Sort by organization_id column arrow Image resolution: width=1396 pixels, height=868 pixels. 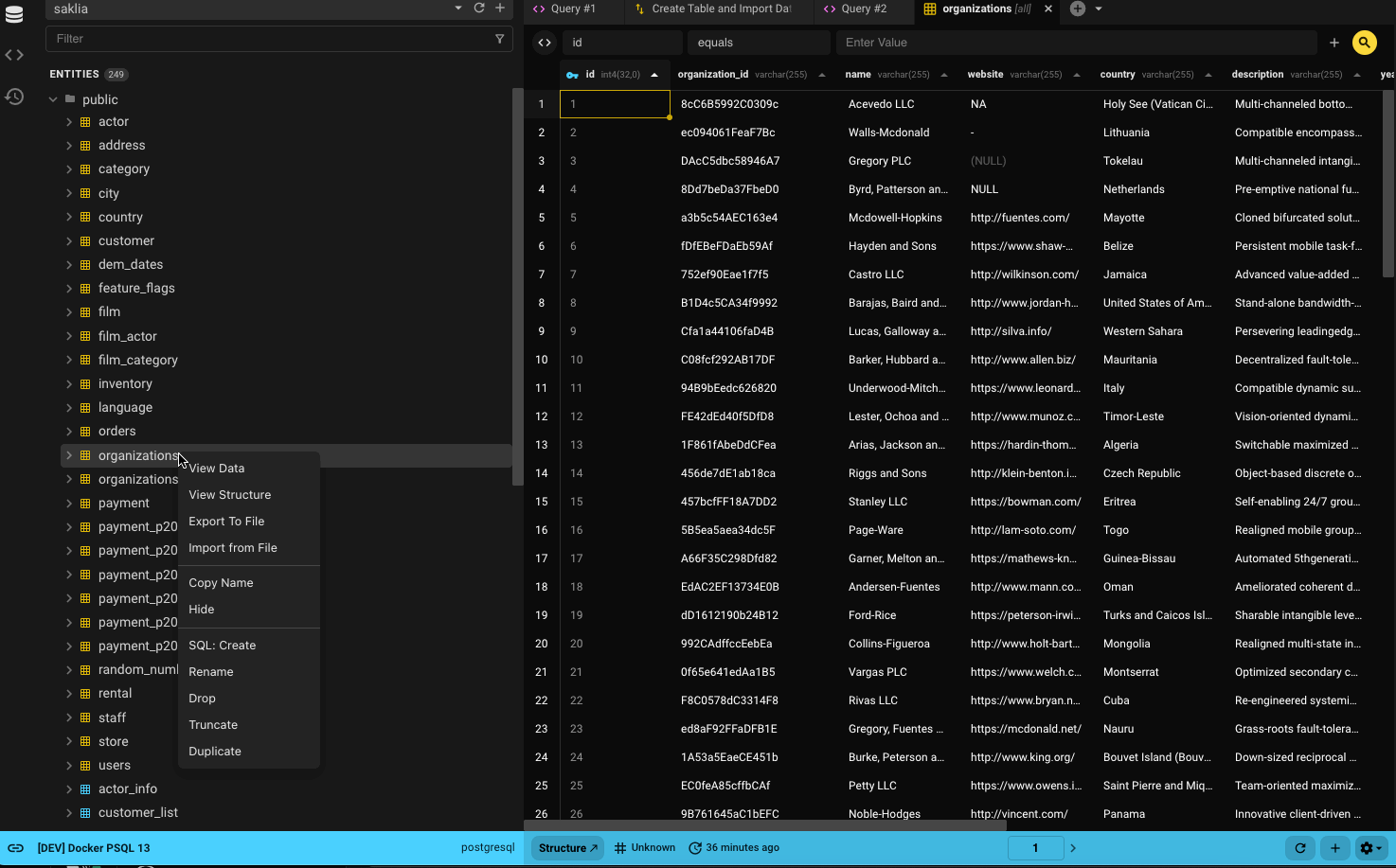pyautogui.click(x=822, y=75)
